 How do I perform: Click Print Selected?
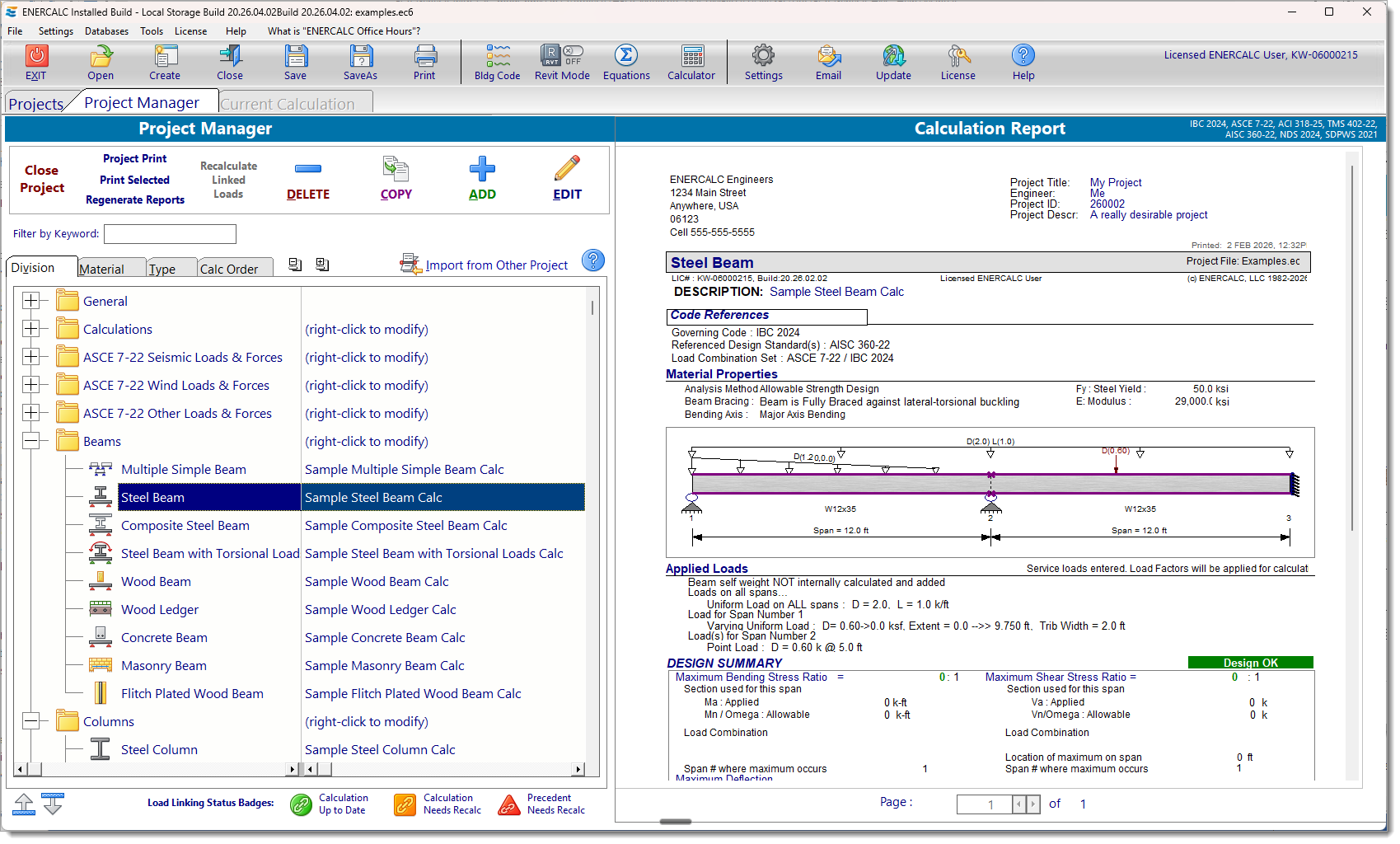tap(134, 180)
